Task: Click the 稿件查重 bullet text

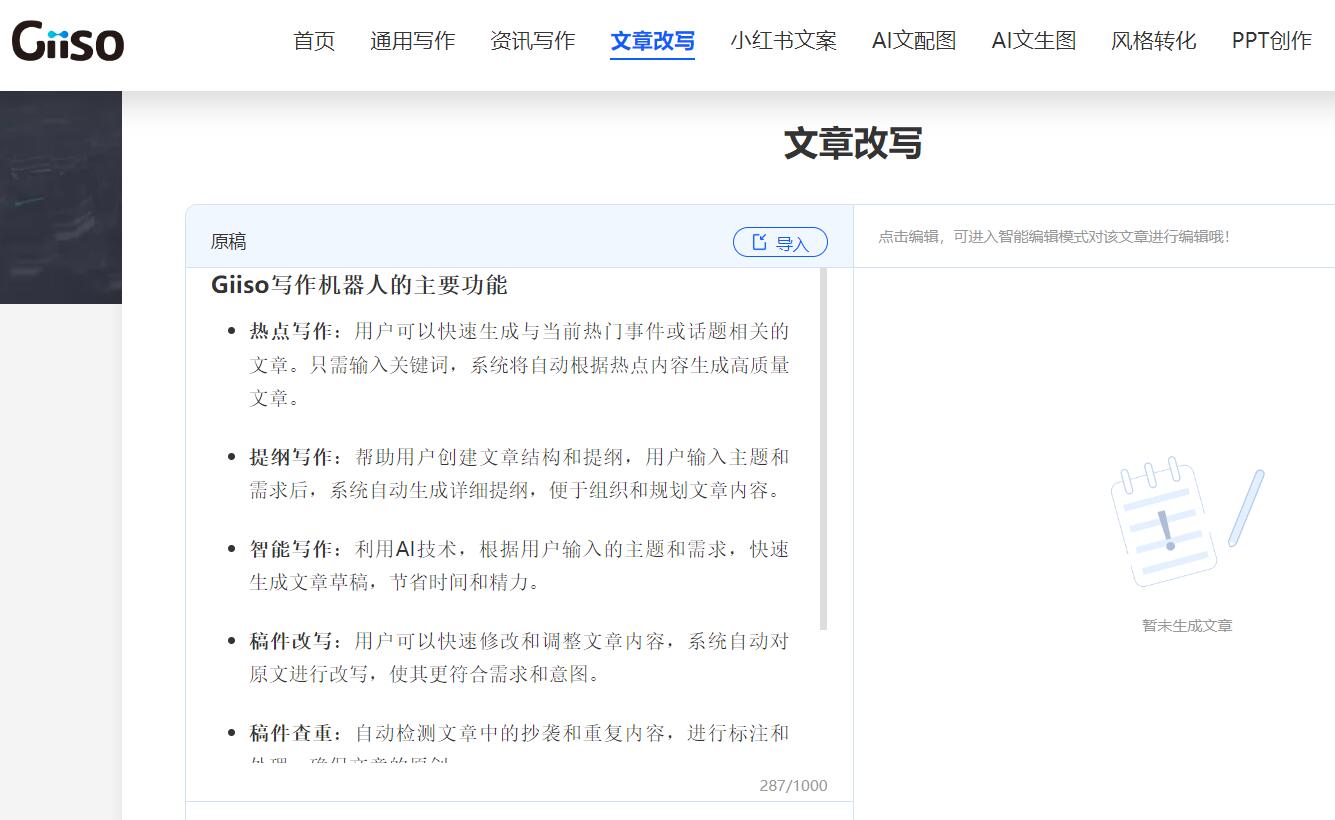Action: click(519, 746)
